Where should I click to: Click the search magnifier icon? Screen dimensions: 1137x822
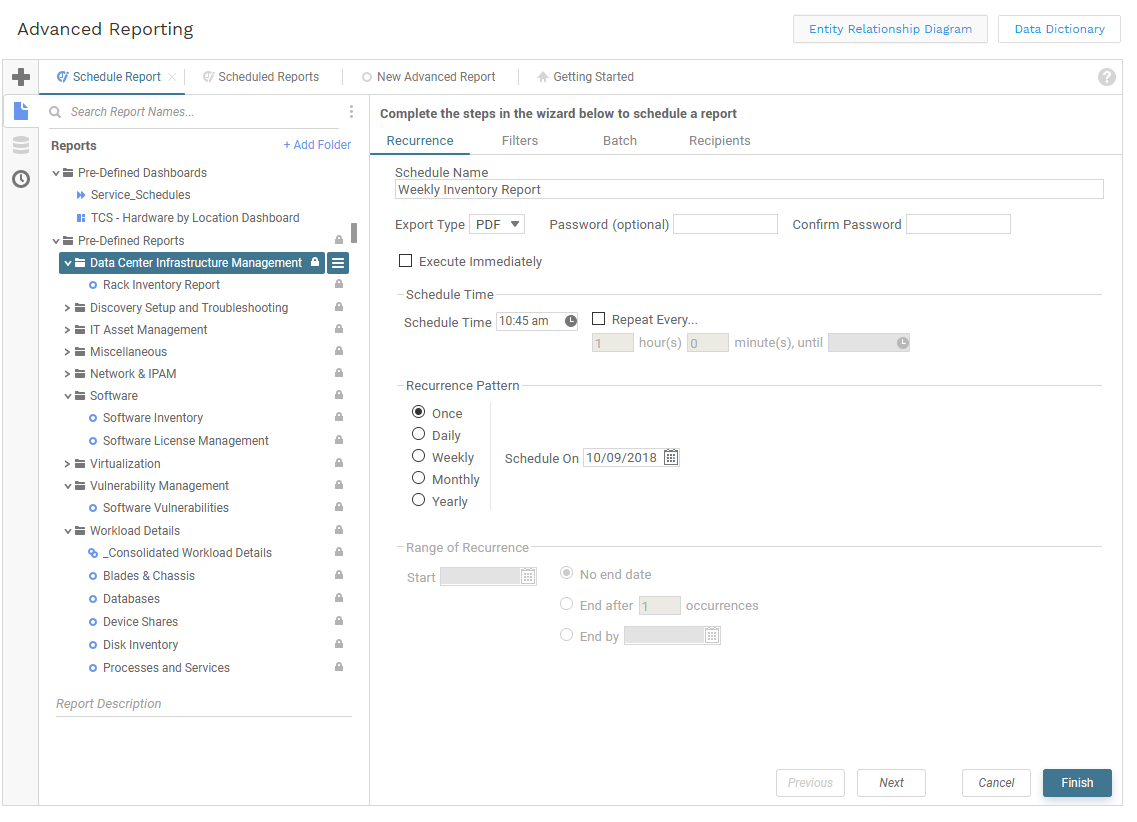[x=55, y=112]
